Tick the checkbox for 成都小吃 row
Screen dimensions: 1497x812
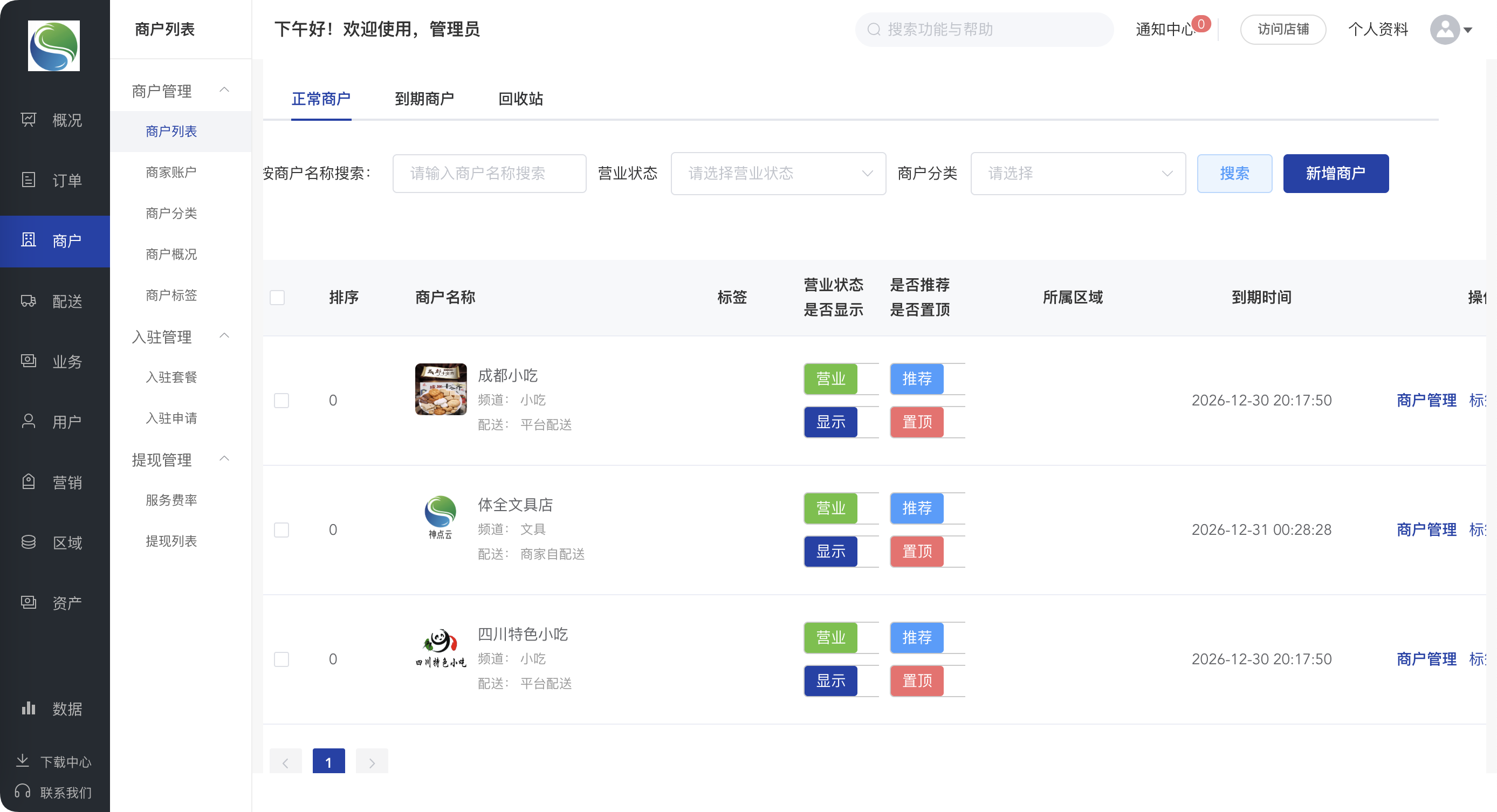281,401
